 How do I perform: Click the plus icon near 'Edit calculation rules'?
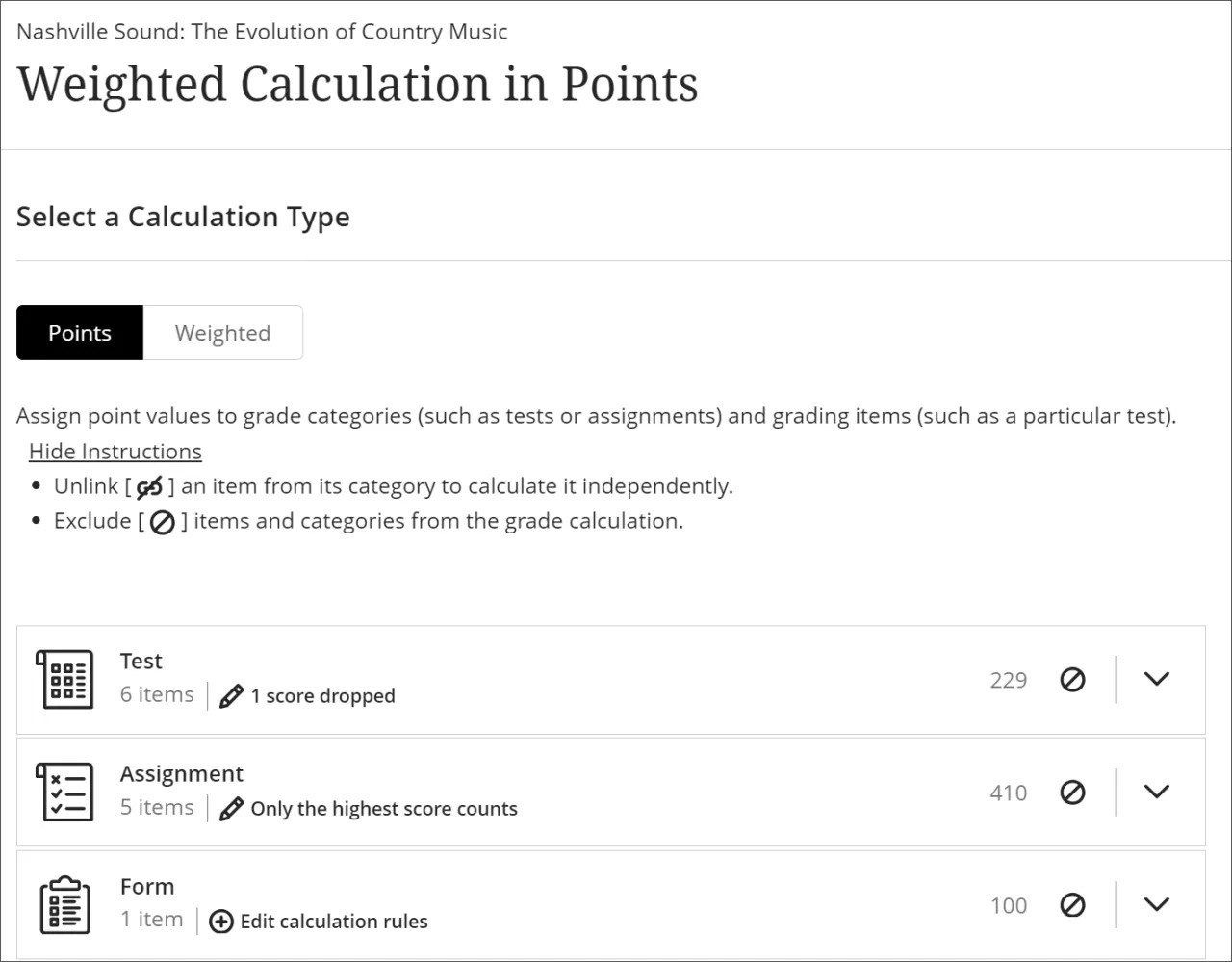click(x=221, y=922)
